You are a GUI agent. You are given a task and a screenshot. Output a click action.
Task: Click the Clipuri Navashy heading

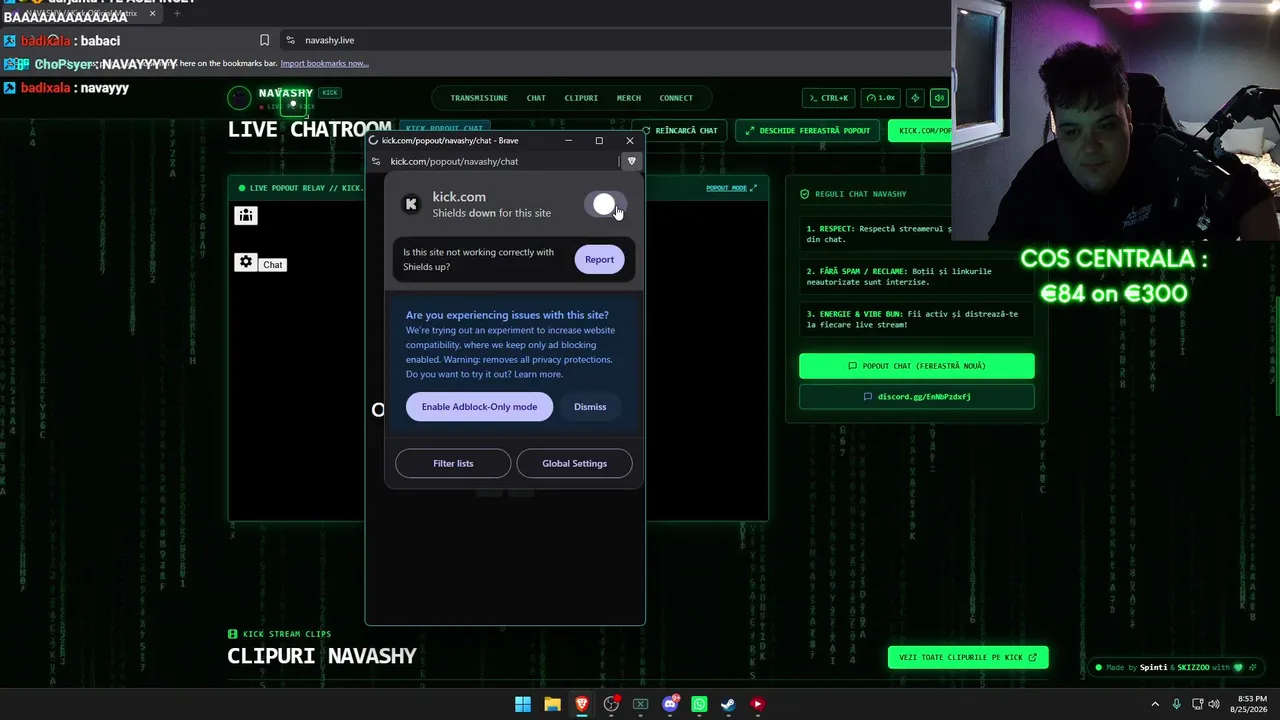pyautogui.click(x=322, y=656)
